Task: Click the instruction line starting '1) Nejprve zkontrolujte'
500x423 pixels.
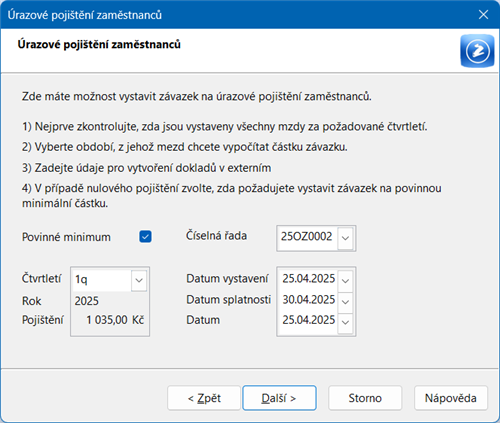Action: (x=225, y=127)
